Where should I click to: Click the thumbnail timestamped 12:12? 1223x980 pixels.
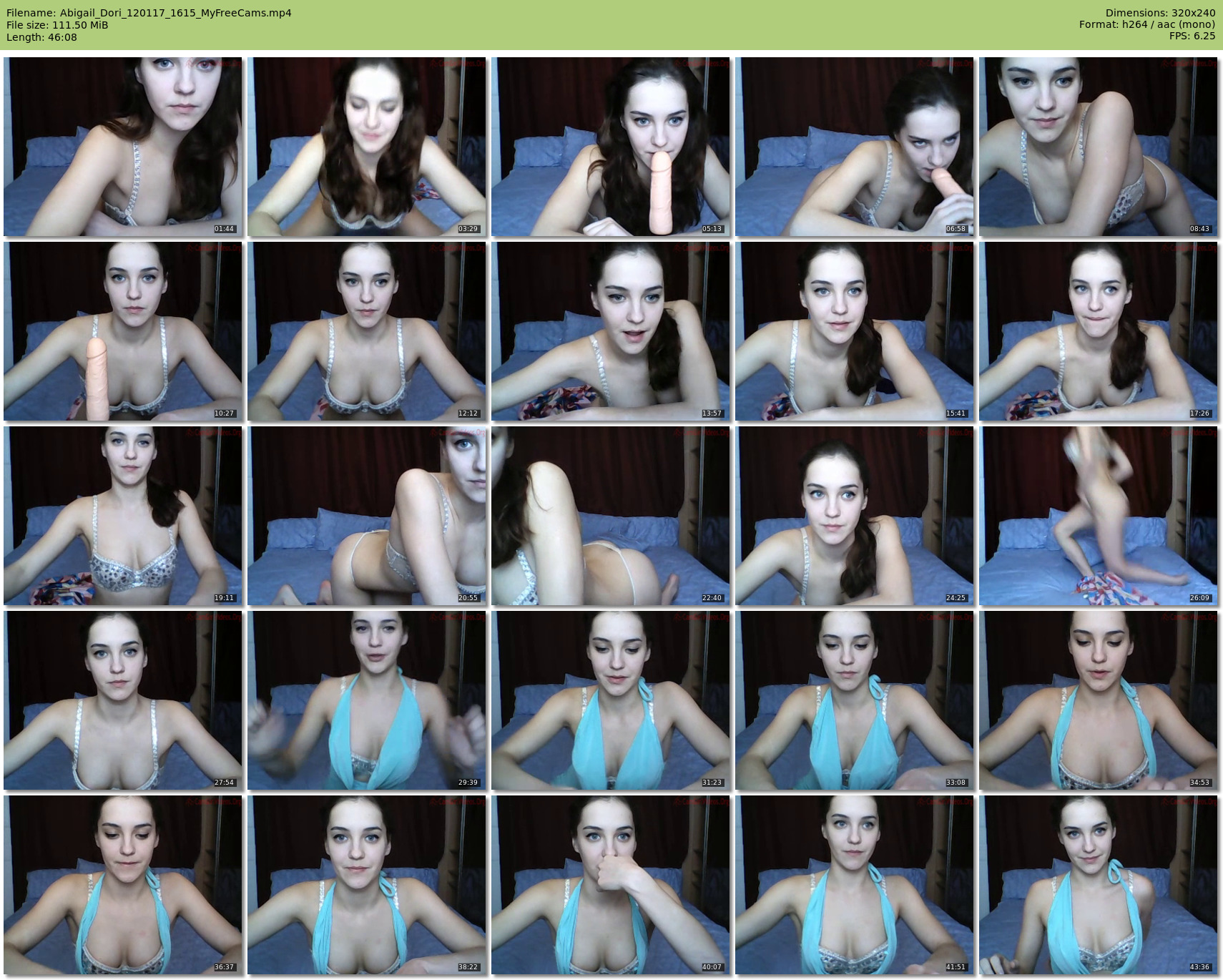point(367,331)
